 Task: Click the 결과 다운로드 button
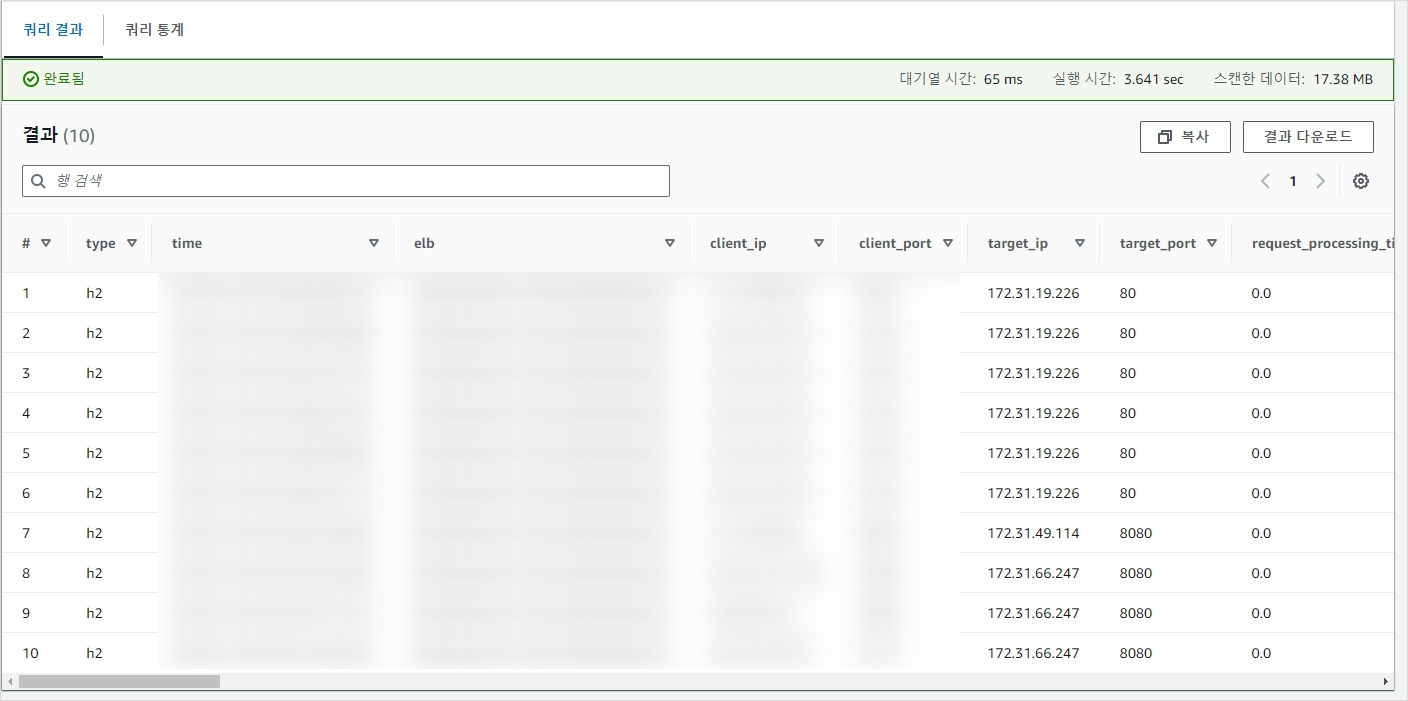(1307, 137)
